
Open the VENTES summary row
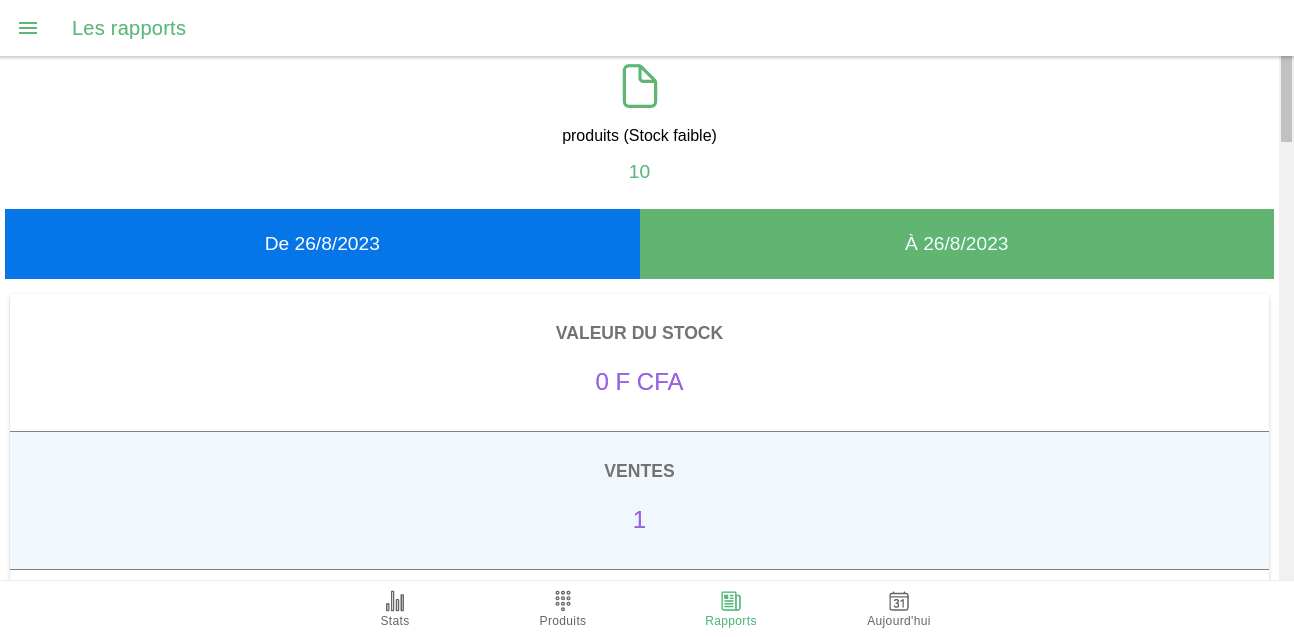tap(640, 501)
